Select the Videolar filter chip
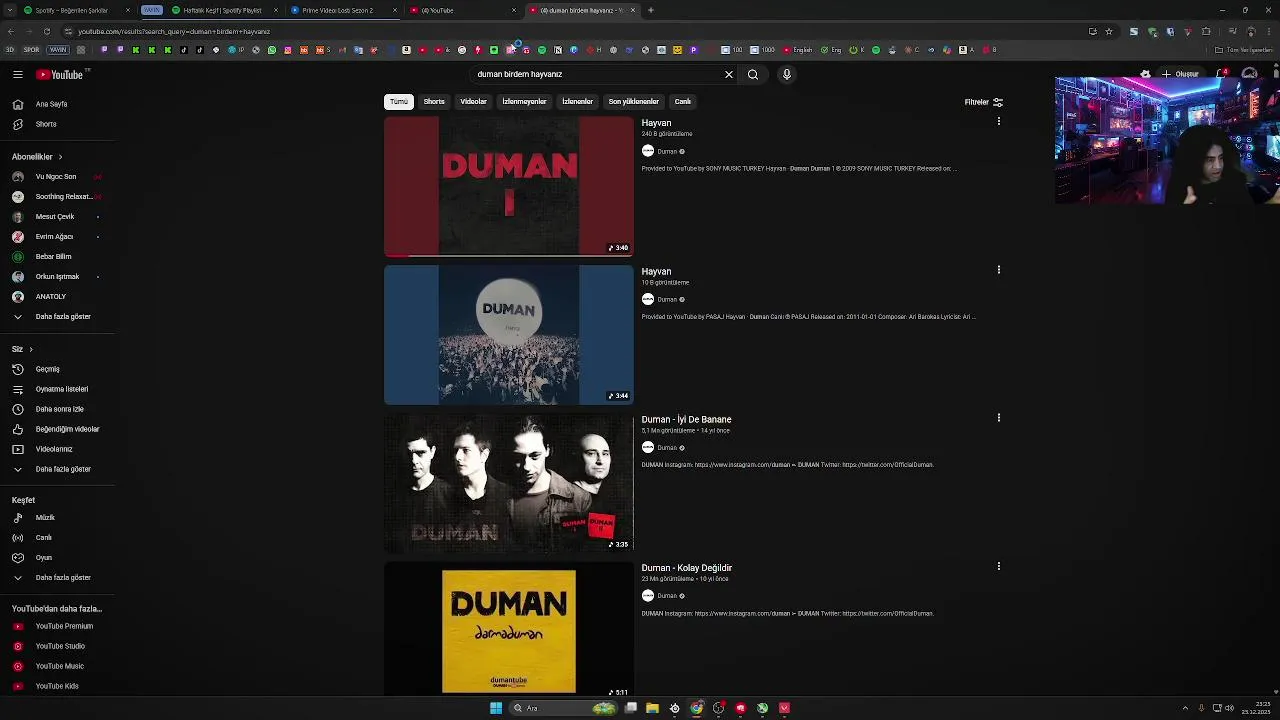 (474, 102)
